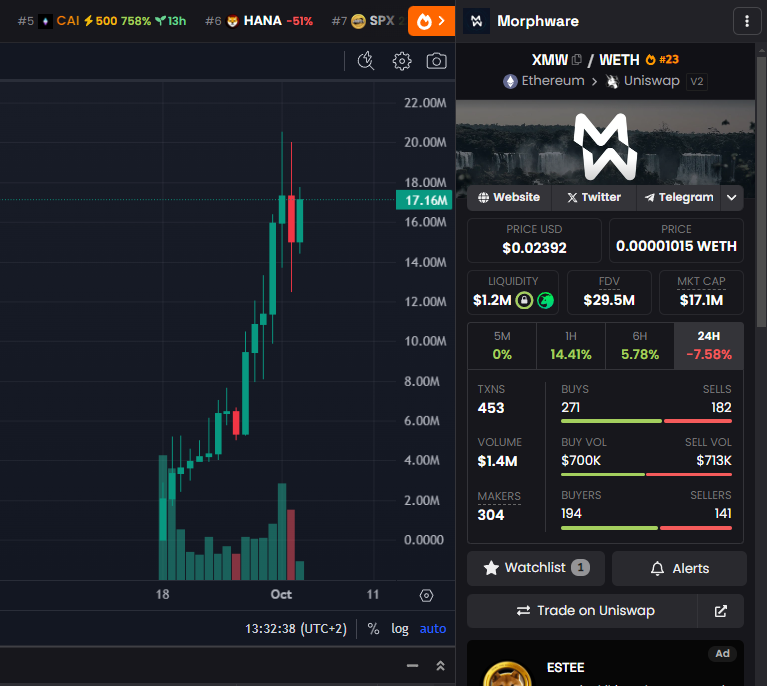This screenshot has width=767, height=686.
Task: Toggle auto scale on the chart
Action: (433, 629)
